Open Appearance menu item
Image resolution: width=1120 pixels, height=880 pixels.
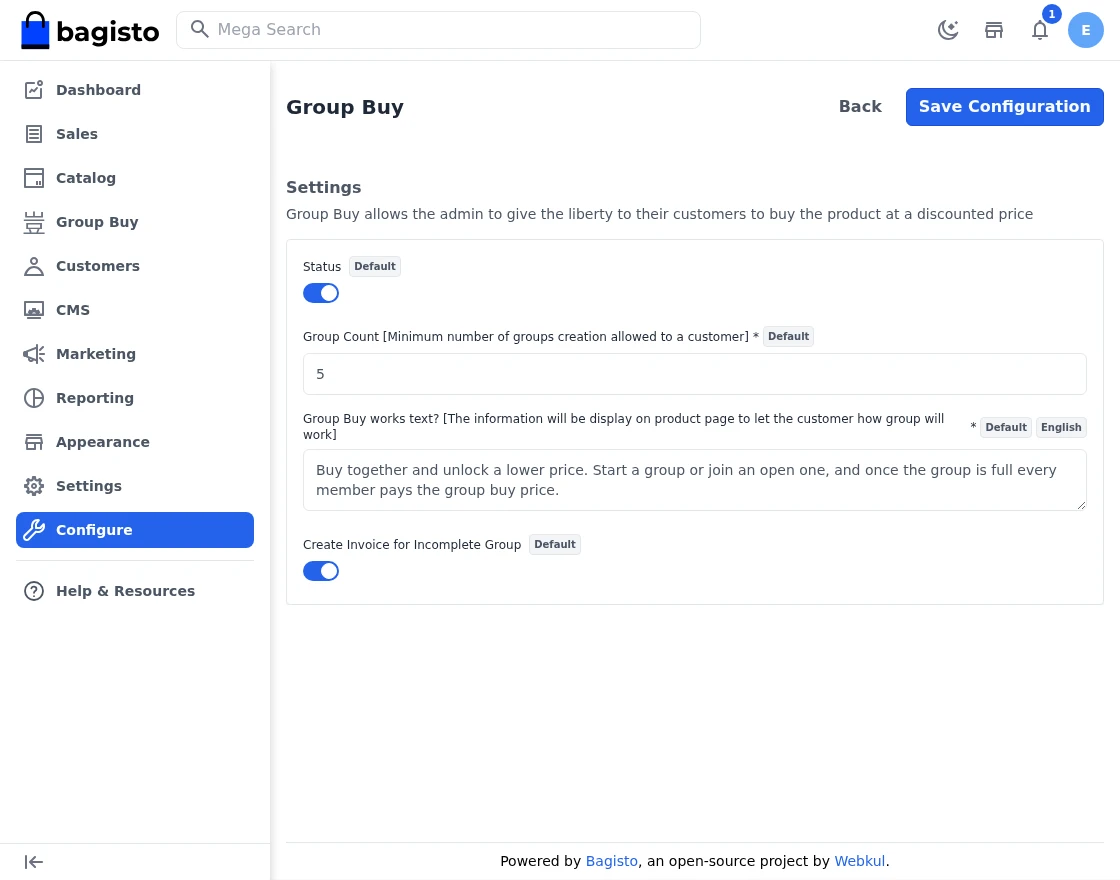point(135,442)
